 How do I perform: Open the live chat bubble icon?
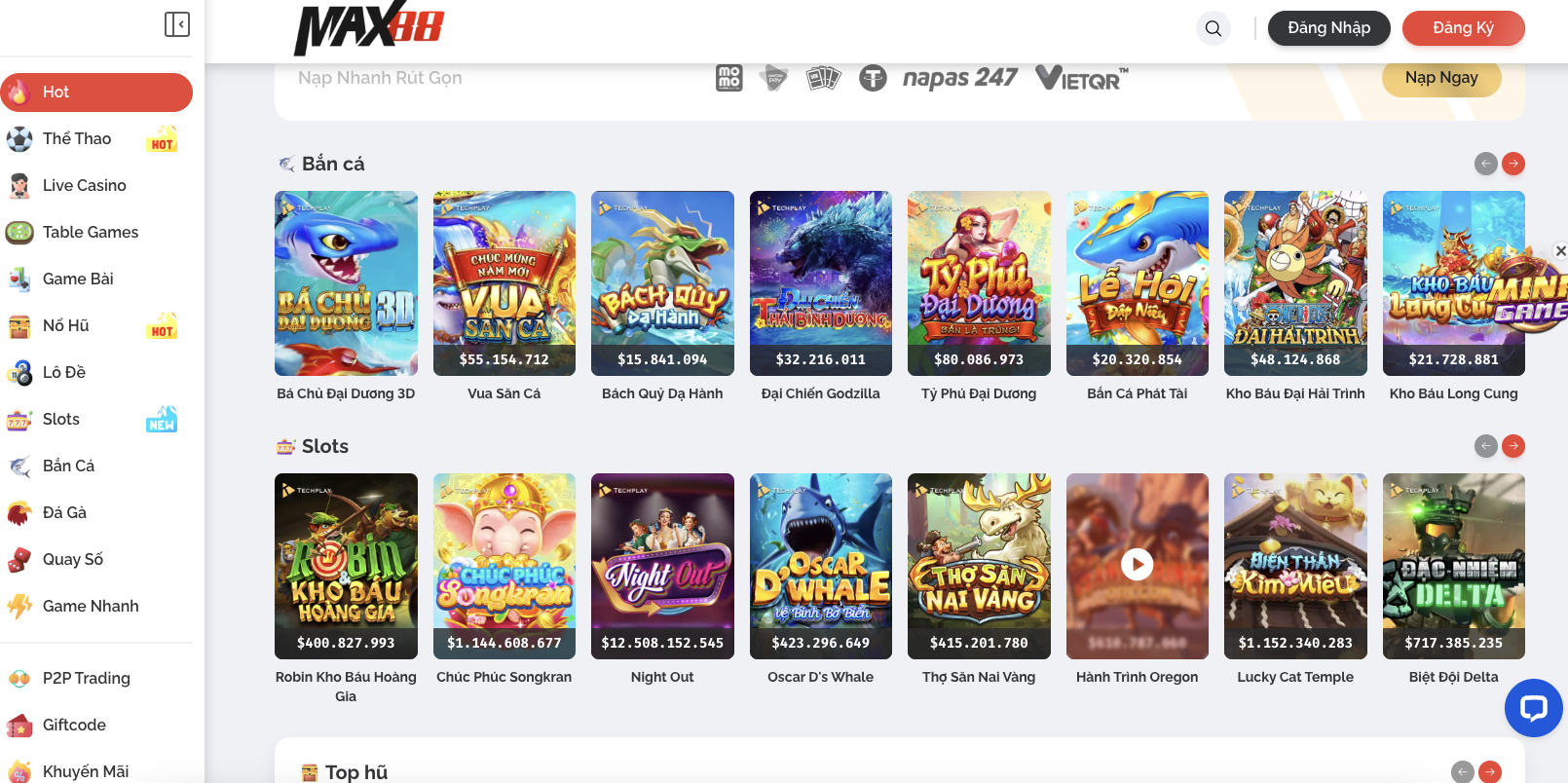(x=1533, y=708)
